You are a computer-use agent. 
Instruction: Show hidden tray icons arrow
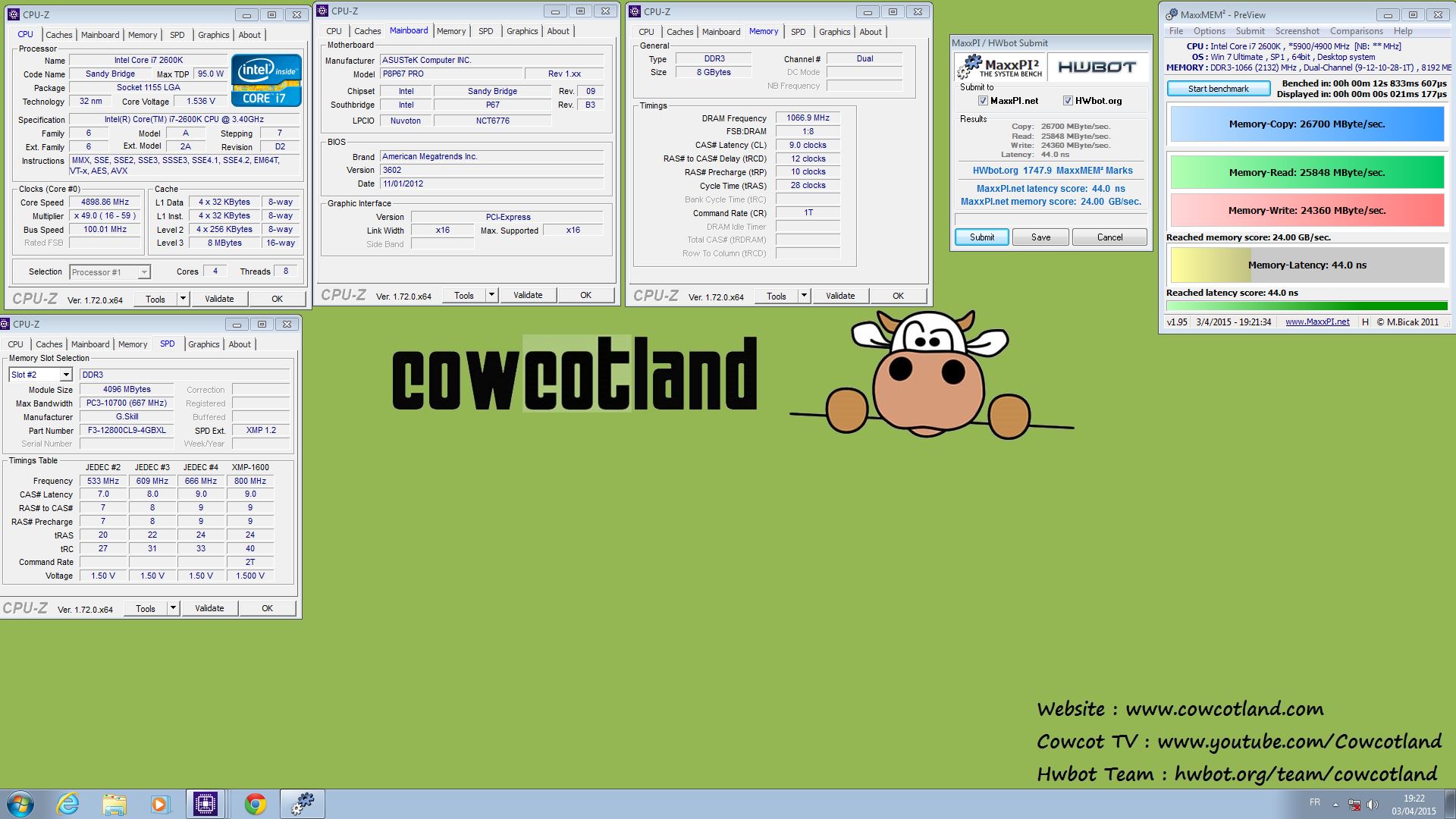1335,805
